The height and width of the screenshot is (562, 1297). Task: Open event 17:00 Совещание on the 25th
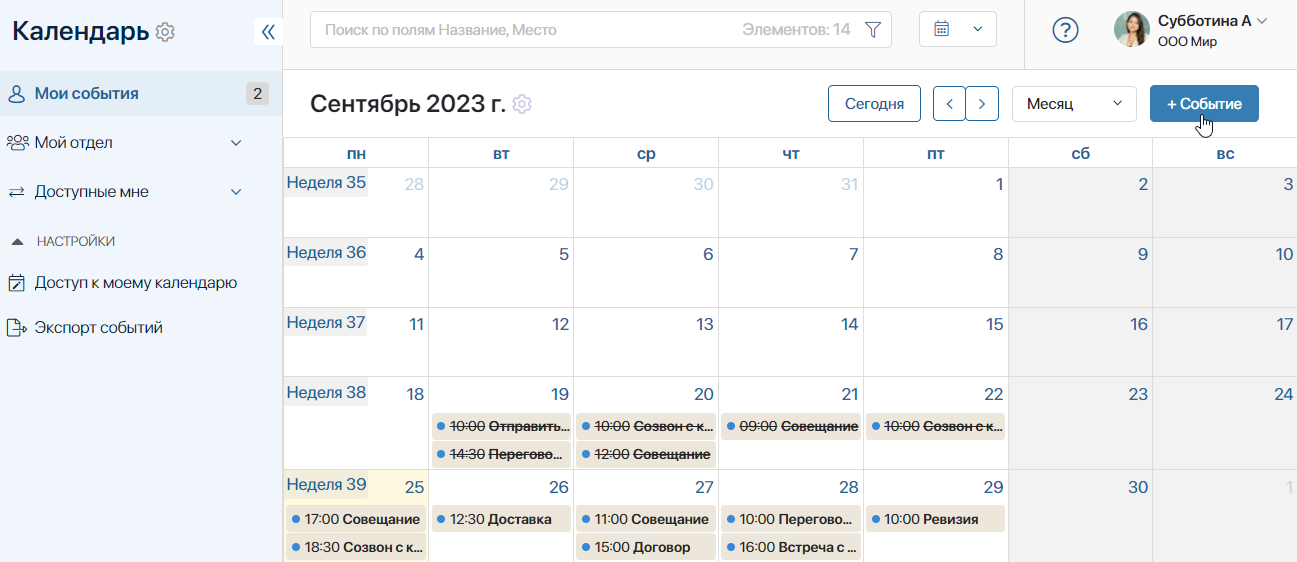click(356, 519)
